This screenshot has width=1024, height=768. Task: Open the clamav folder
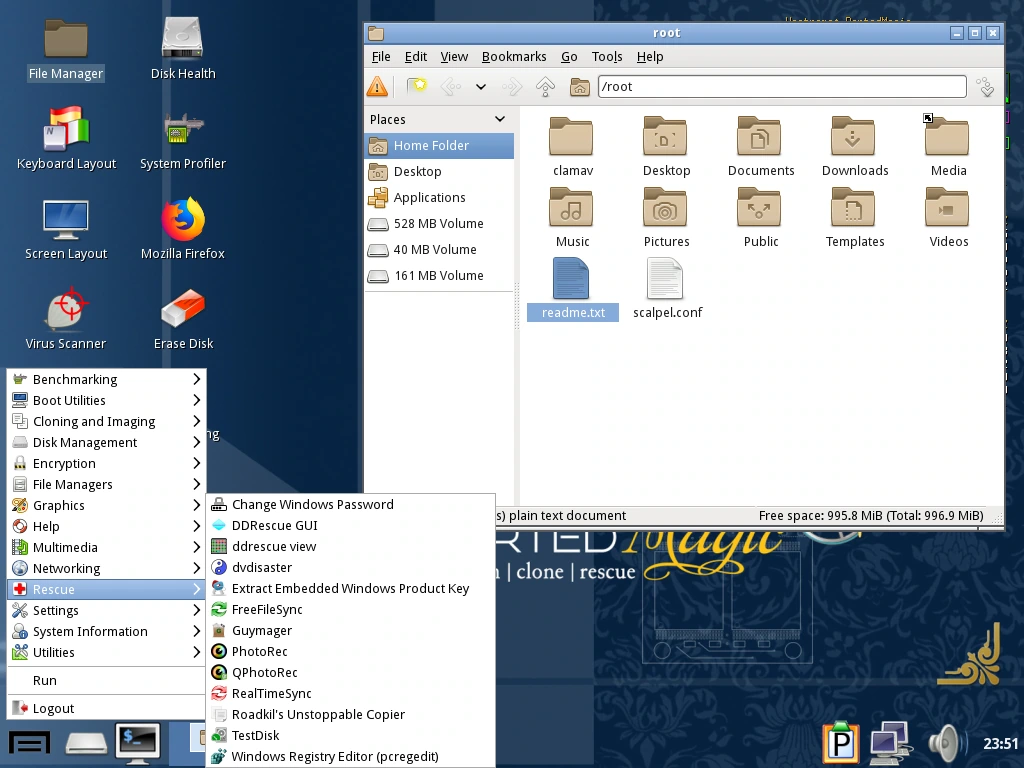coord(572,147)
